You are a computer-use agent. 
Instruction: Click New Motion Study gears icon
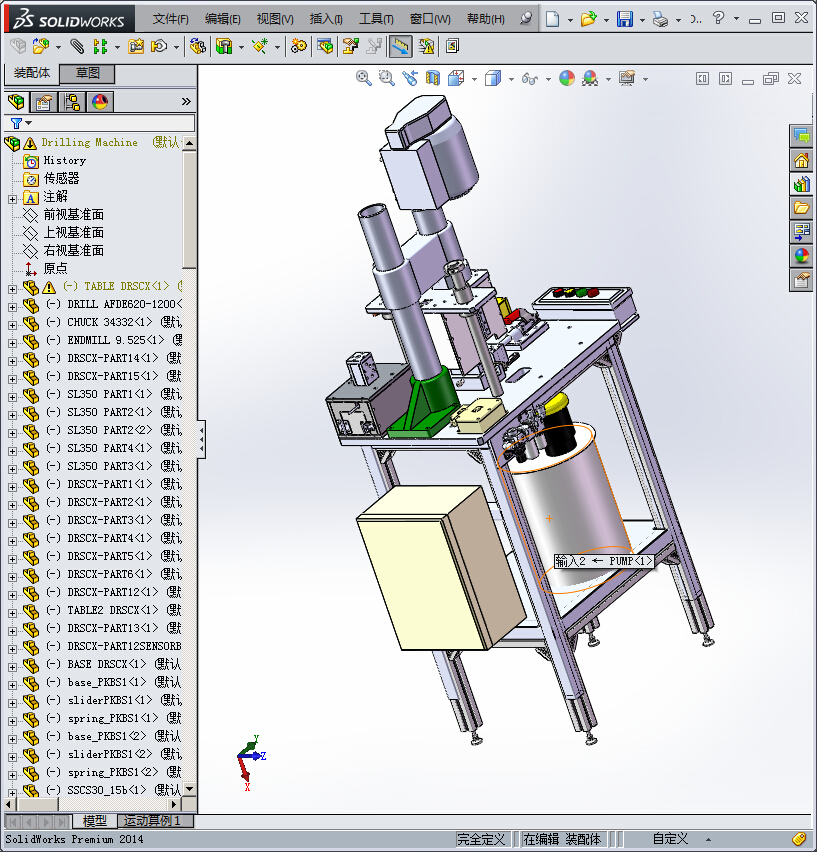point(298,46)
